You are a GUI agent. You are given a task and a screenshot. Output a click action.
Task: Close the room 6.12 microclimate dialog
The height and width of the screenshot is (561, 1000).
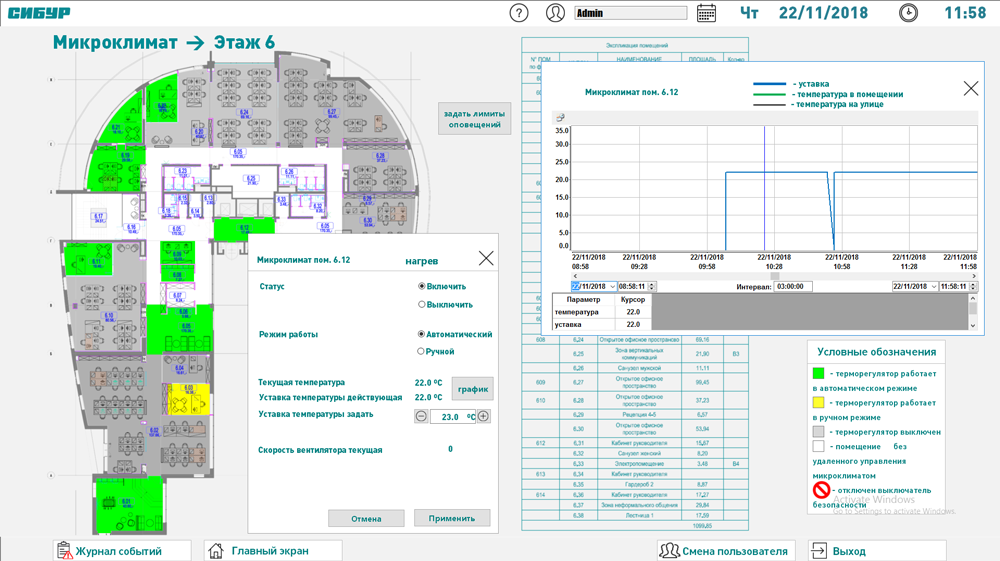tap(486, 258)
